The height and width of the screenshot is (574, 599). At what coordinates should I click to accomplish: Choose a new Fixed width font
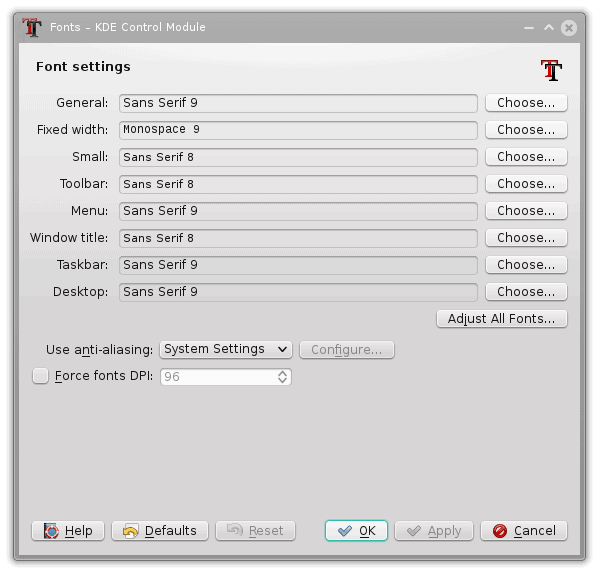(526, 130)
